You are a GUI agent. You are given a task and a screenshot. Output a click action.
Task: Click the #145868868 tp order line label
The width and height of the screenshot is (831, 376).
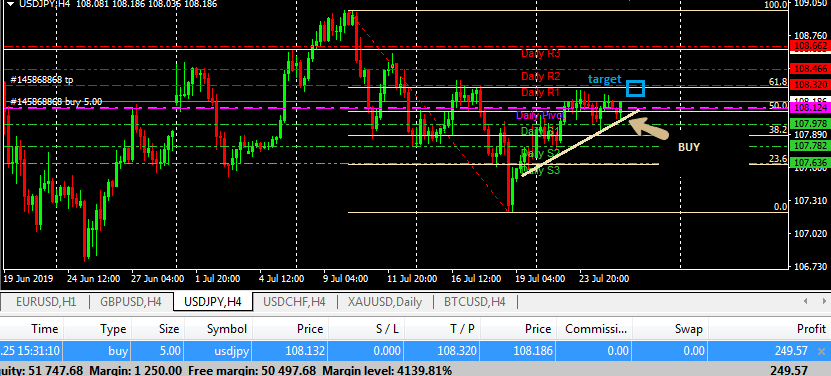pos(42,80)
